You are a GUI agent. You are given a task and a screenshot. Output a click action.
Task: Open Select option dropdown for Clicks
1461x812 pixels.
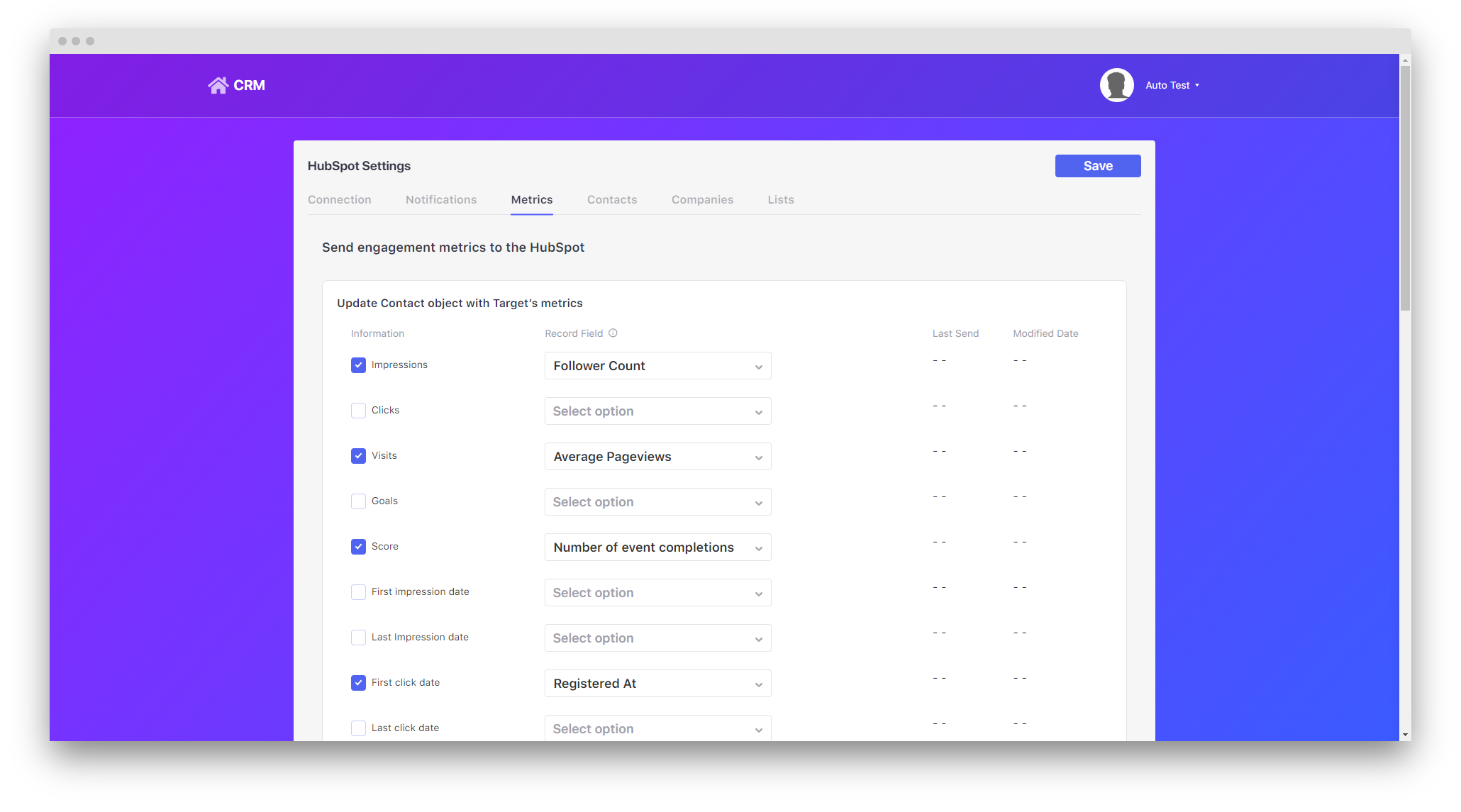pyautogui.click(x=657, y=411)
